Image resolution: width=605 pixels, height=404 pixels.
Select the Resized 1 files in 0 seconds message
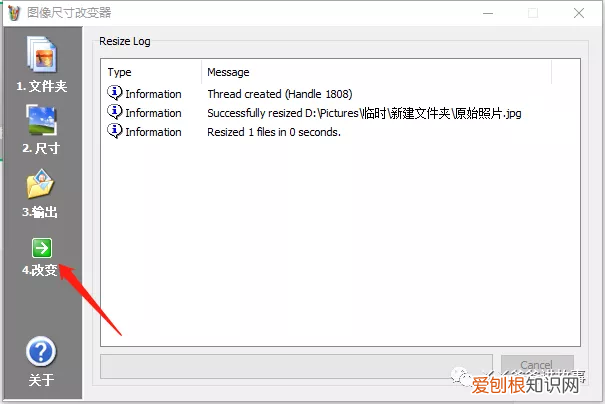pyautogui.click(x=274, y=132)
